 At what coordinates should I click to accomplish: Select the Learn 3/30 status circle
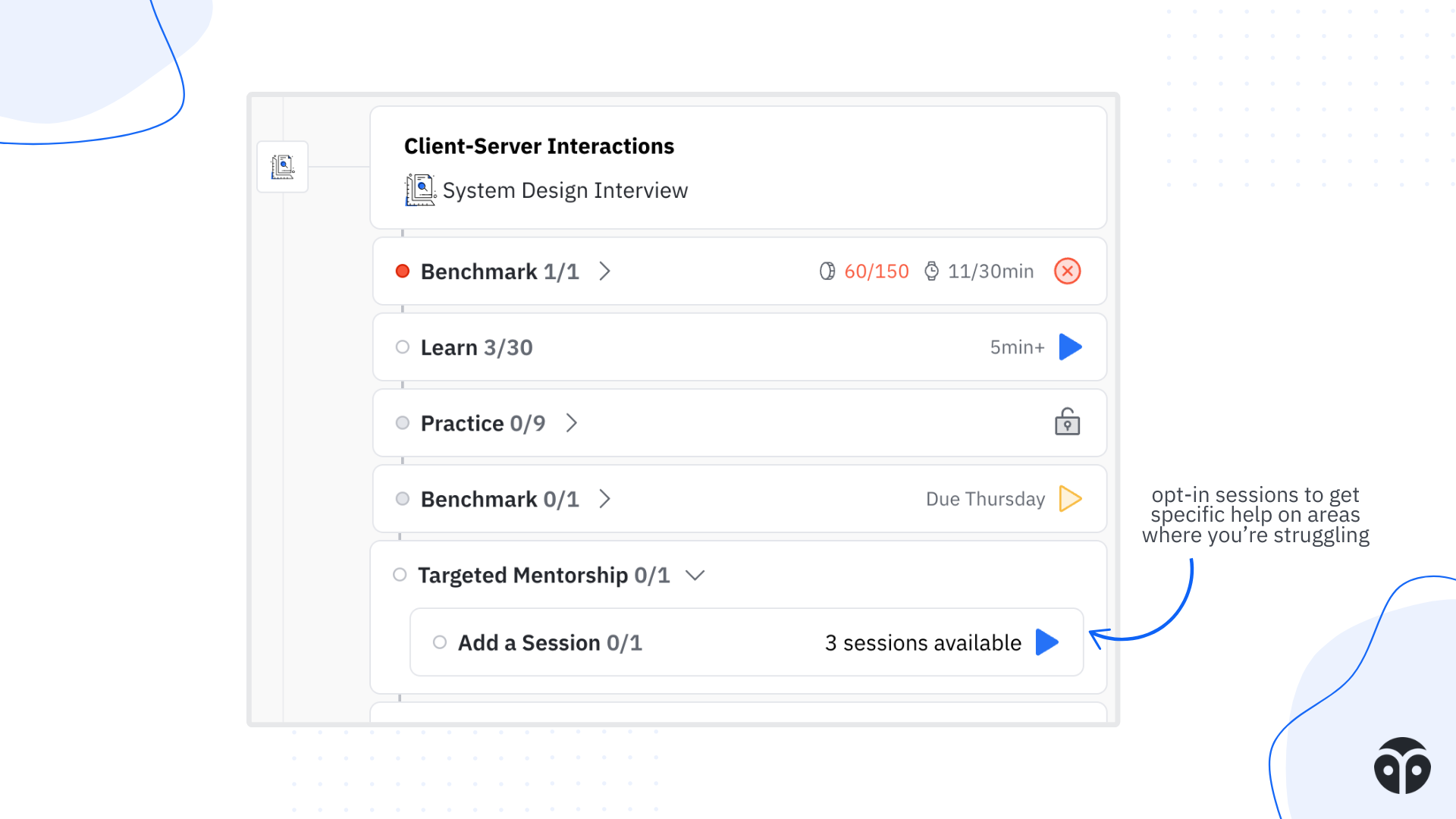[x=403, y=347]
